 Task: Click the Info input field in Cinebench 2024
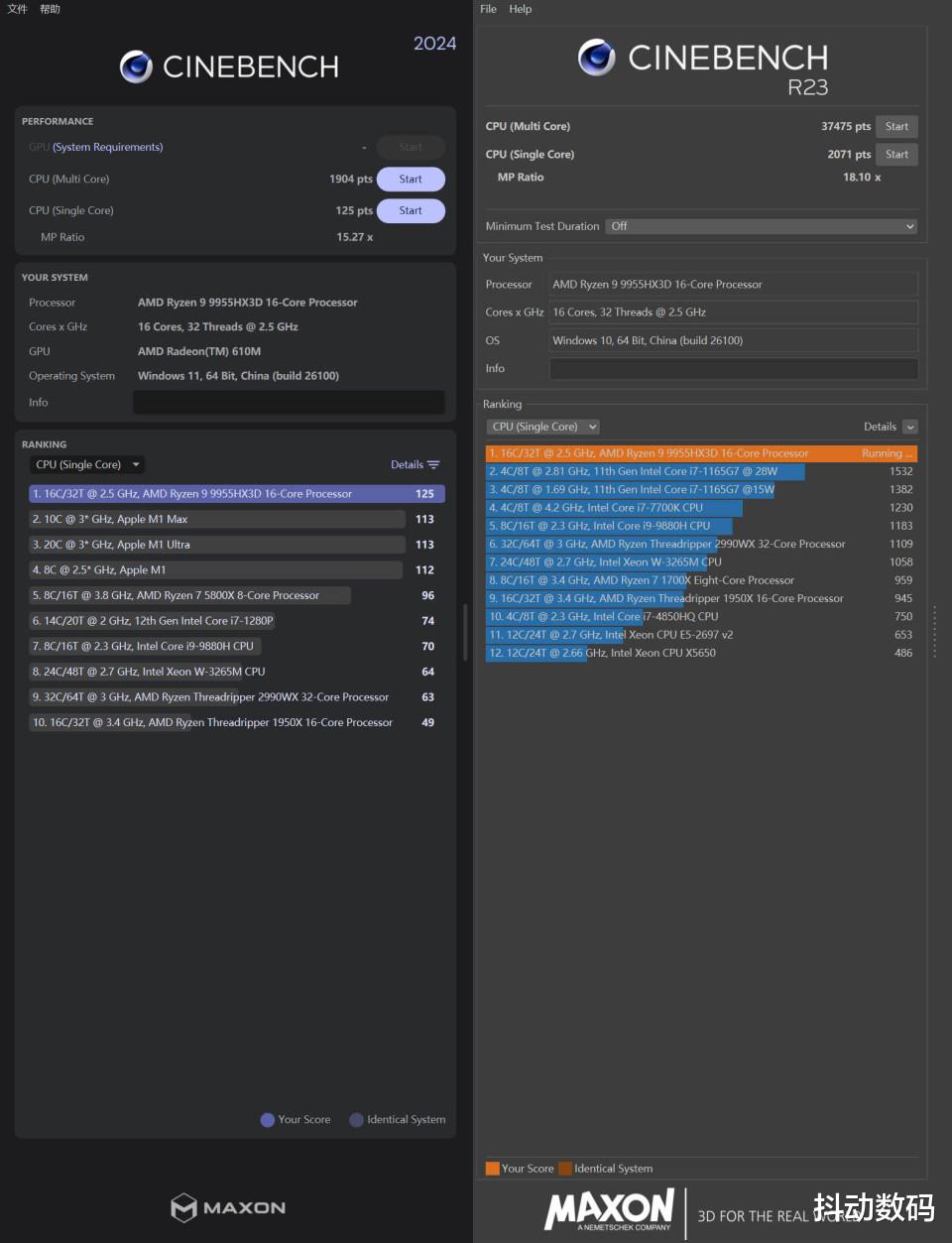[x=289, y=402]
